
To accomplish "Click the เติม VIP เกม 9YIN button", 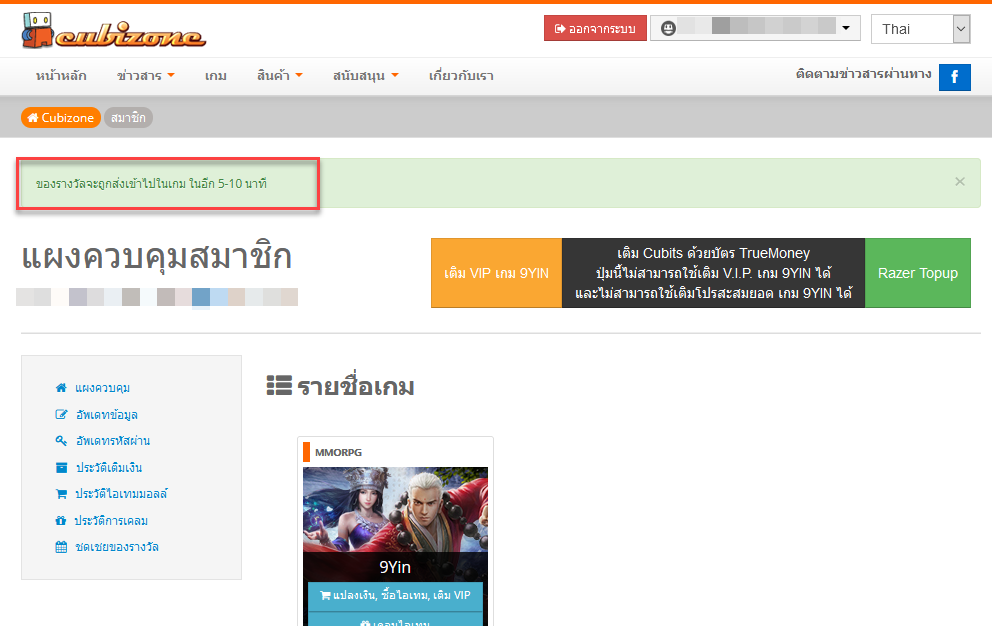I will pyautogui.click(x=497, y=273).
